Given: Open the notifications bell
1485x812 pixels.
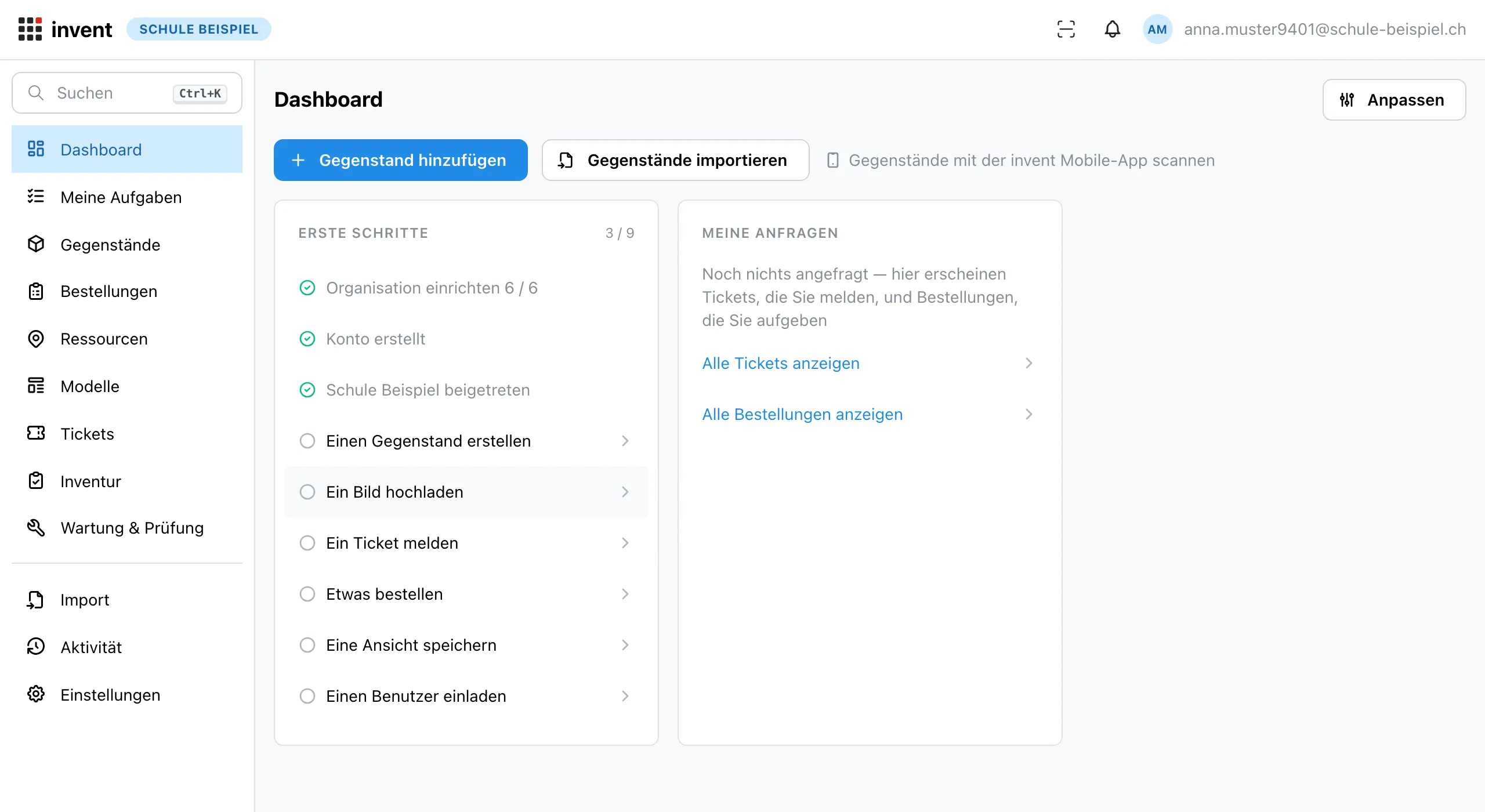Looking at the screenshot, I should click(1112, 29).
